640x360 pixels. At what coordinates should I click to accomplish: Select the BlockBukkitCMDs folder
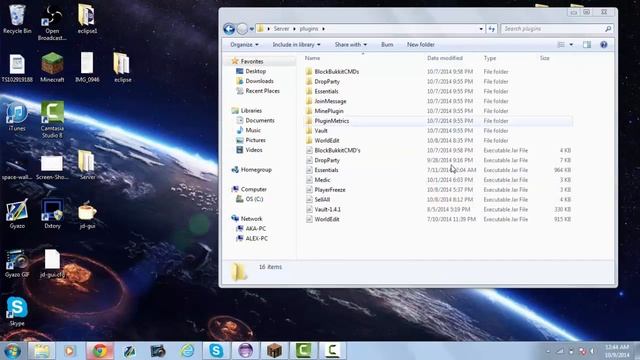point(336,71)
